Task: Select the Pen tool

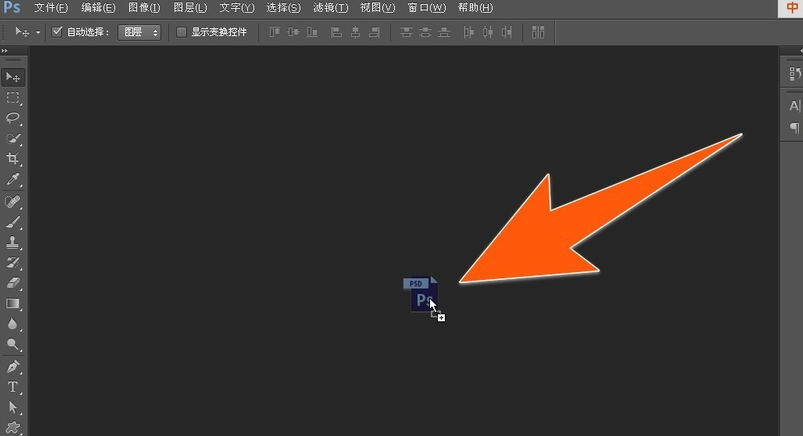Action: (x=13, y=366)
